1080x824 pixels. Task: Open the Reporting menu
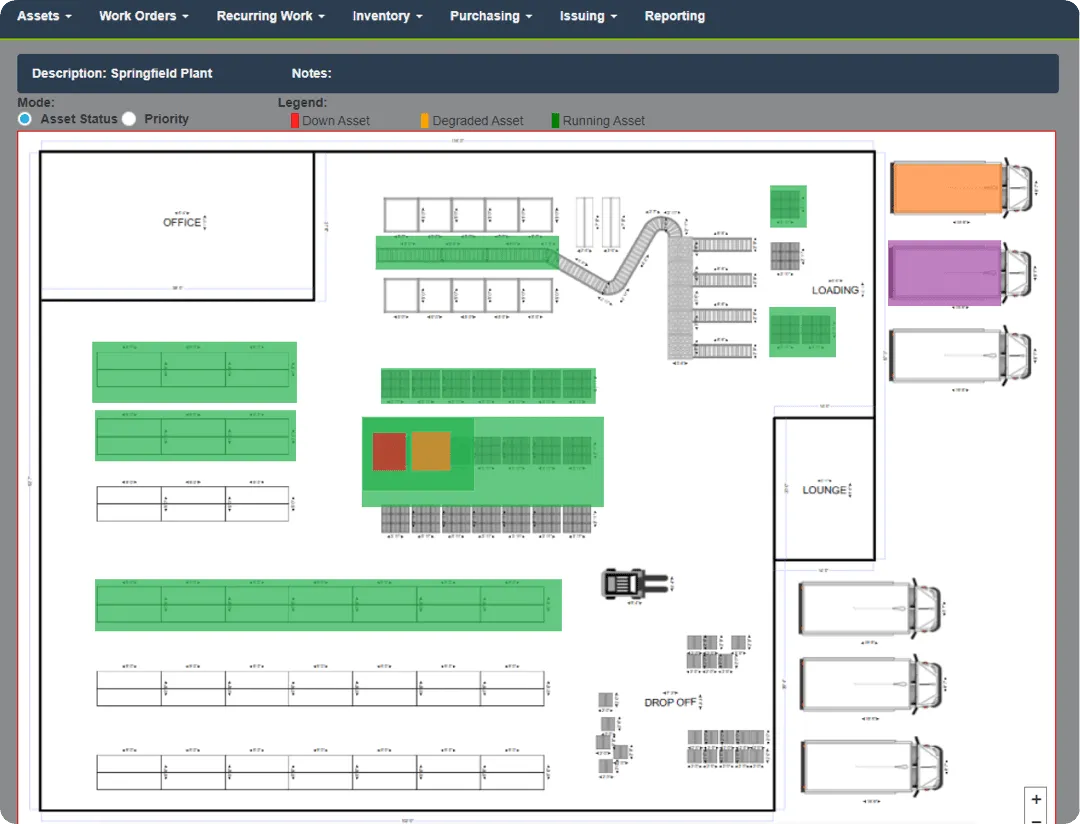click(x=674, y=16)
